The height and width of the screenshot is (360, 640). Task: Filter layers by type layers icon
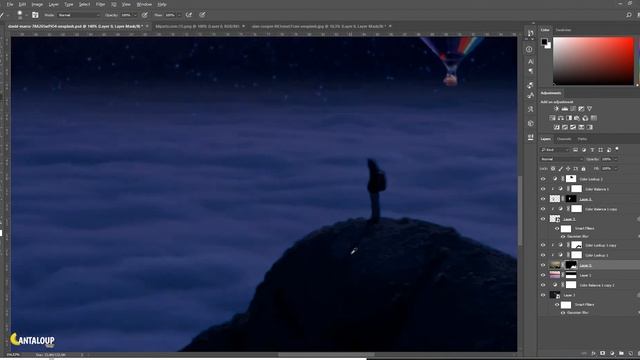tap(592, 150)
